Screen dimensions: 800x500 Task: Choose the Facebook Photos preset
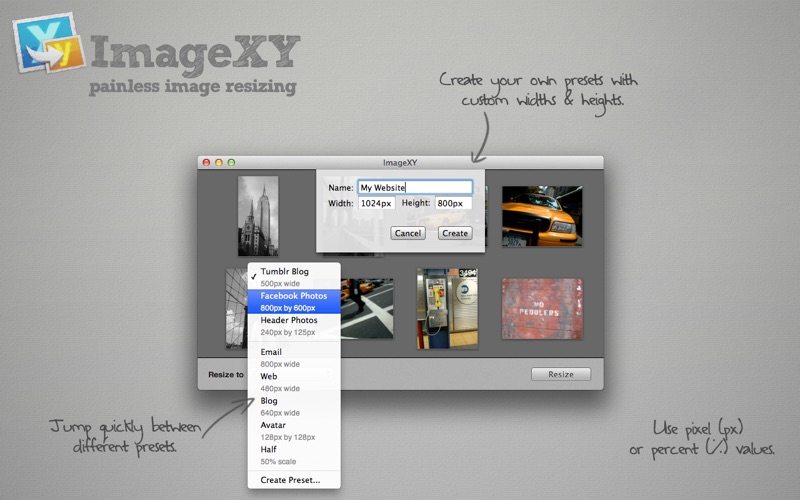click(x=294, y=302)
